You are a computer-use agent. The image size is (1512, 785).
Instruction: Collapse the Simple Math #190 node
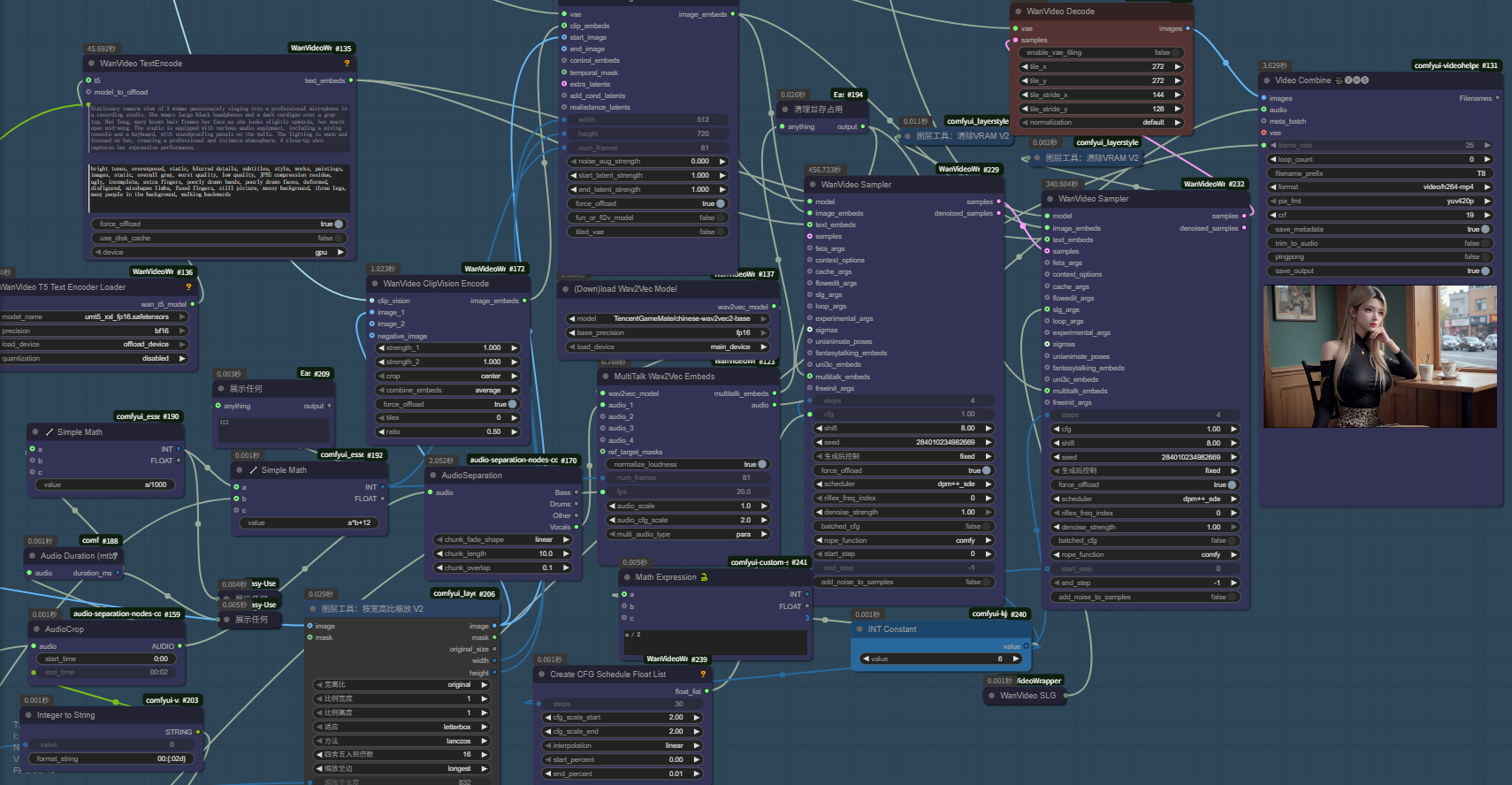(x=35, y=432)
